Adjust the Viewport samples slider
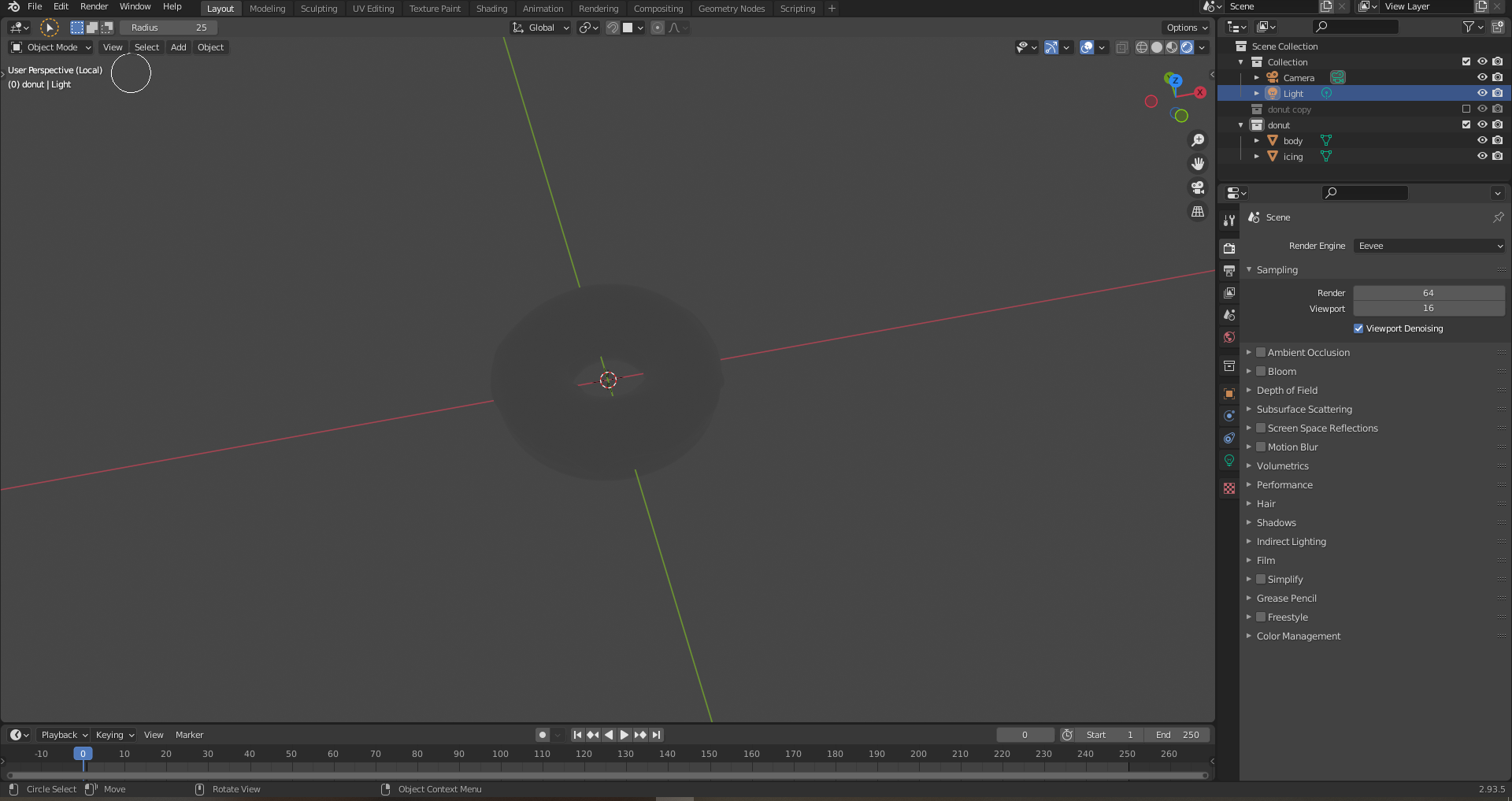Image resolution: width=1512 pixels, height=801 pixels. point(1429,308)
